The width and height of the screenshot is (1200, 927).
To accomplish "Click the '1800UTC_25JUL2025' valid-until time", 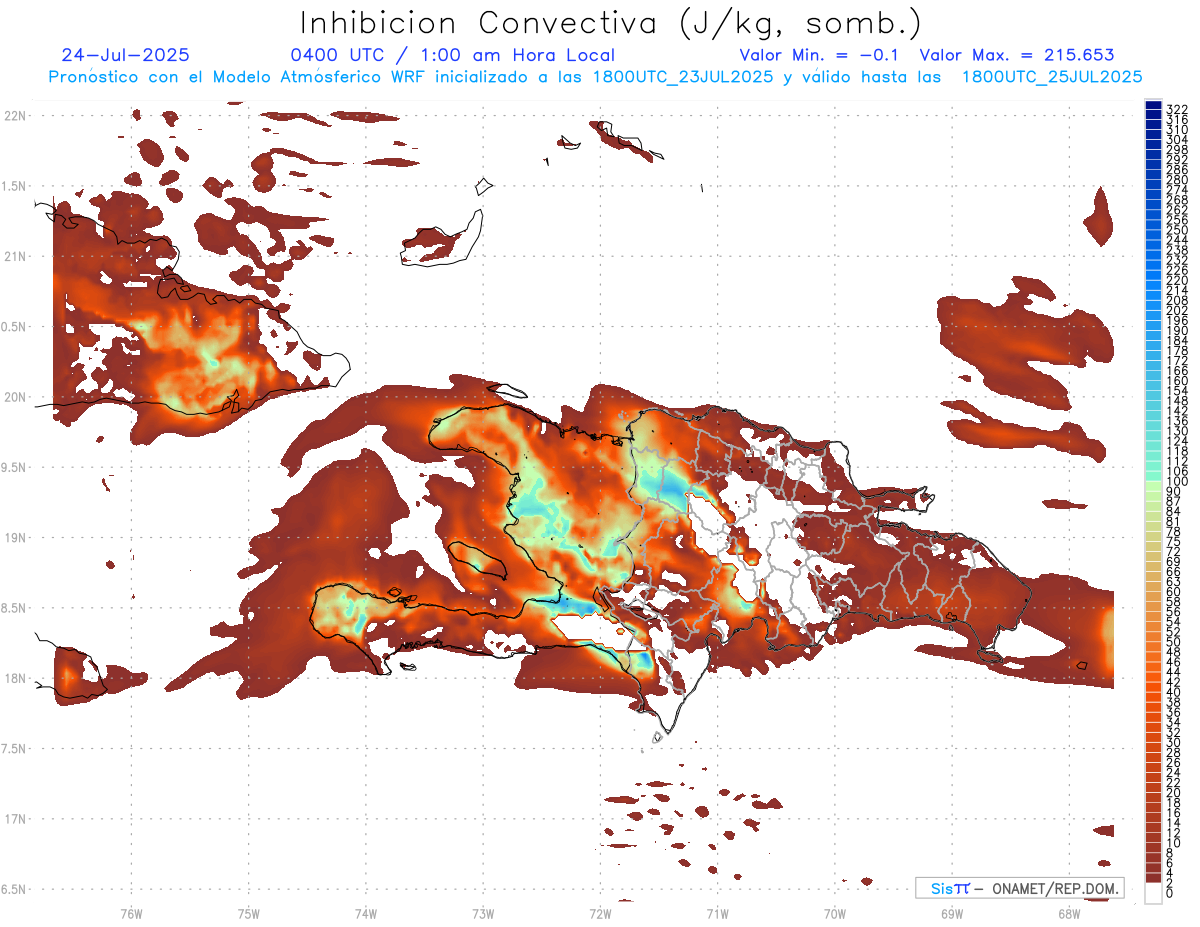I will point(1051,77).
